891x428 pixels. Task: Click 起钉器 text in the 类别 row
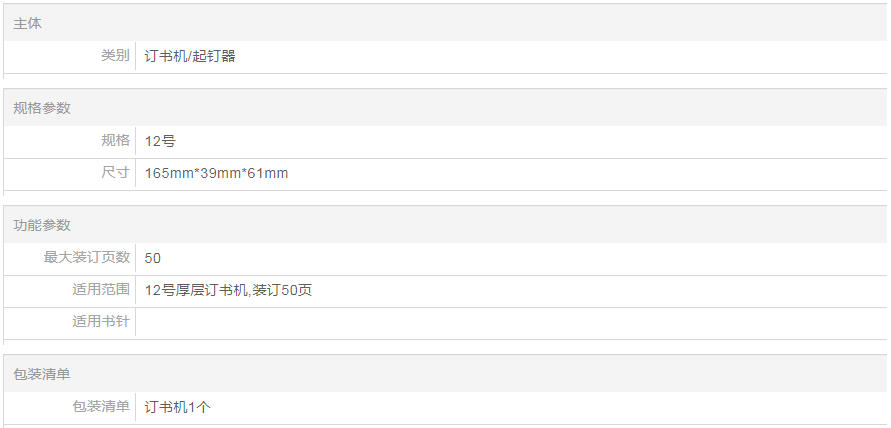216,56
